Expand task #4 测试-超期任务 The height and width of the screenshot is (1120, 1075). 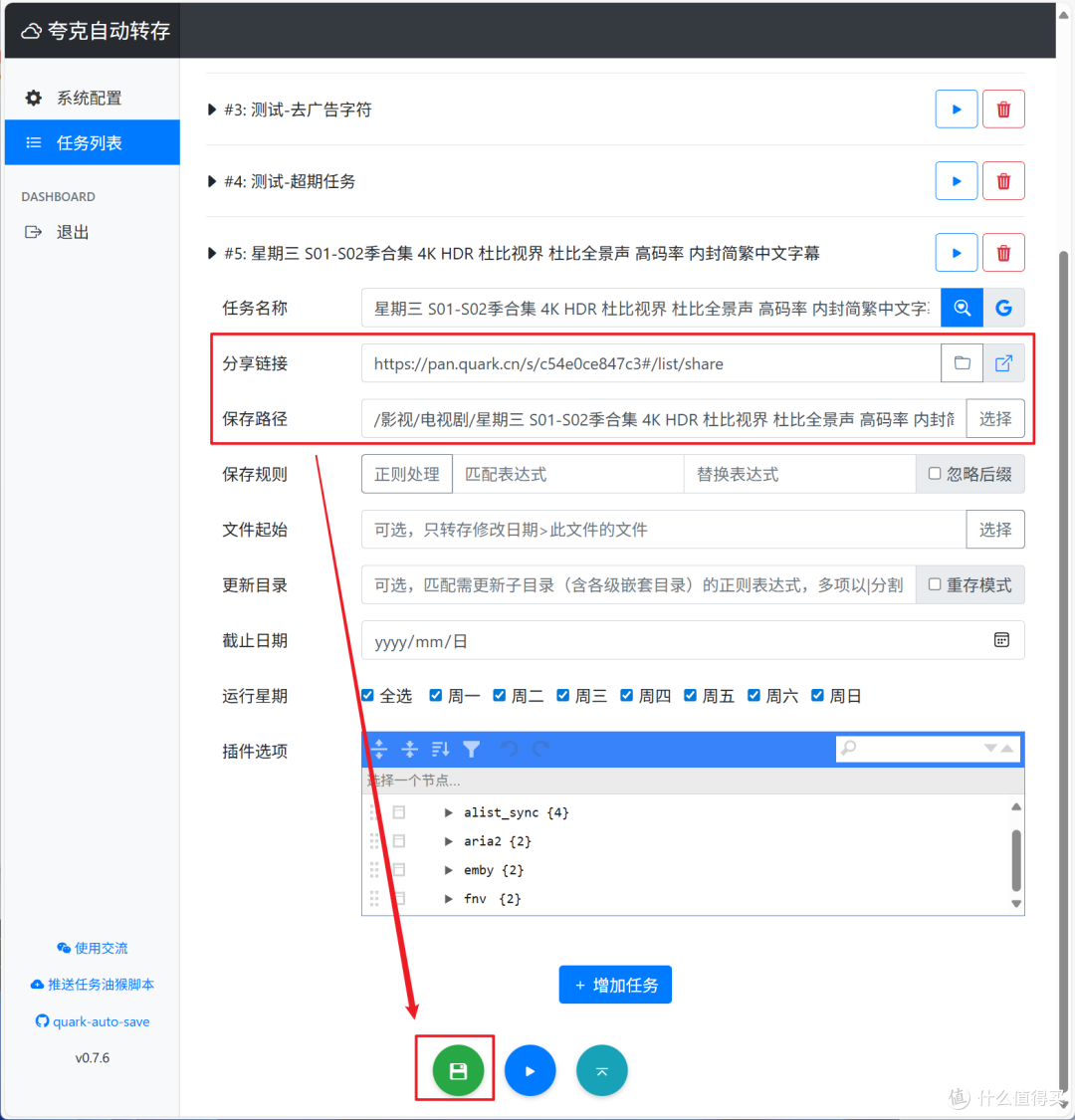[211, 181]
